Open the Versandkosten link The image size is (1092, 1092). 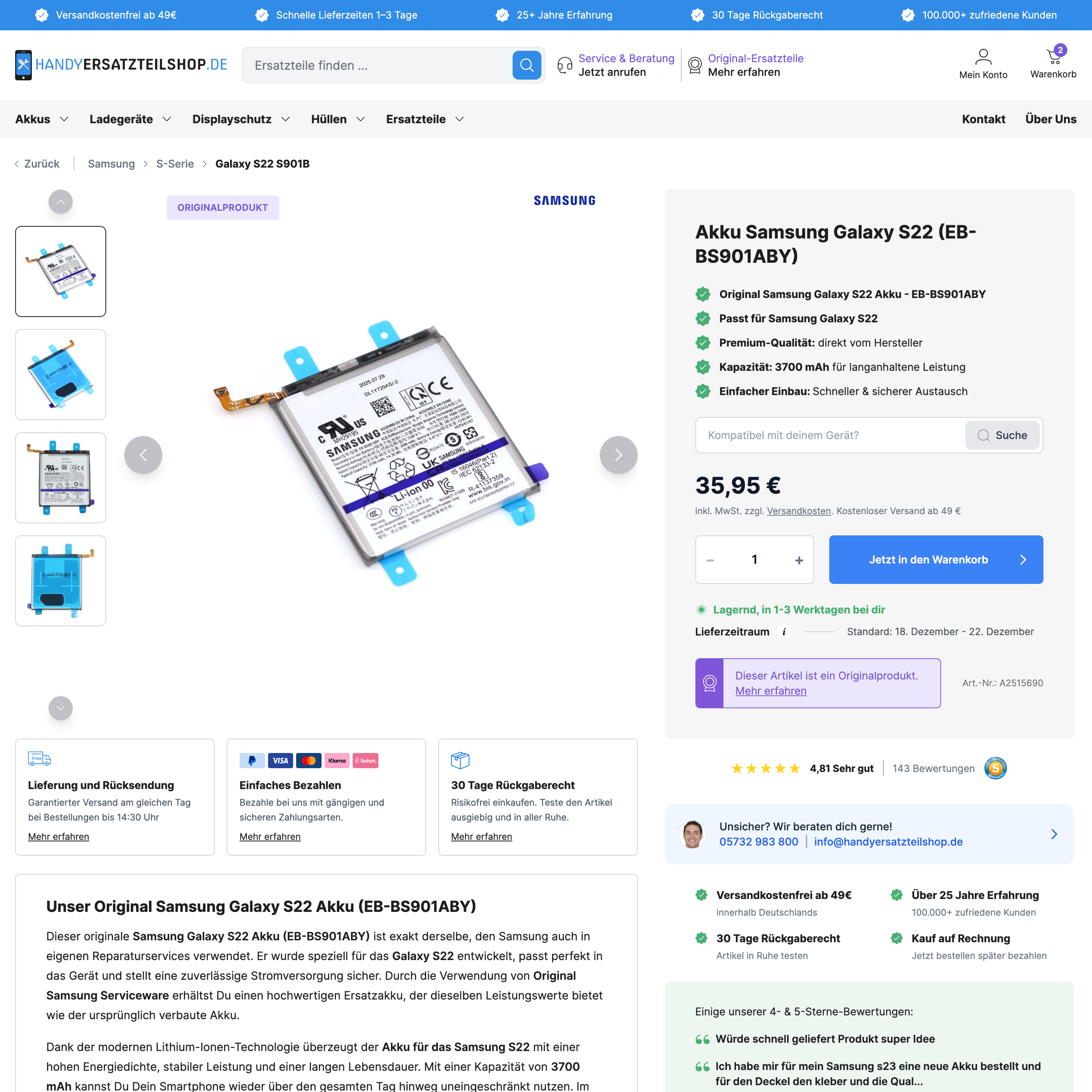pos(798,510)
